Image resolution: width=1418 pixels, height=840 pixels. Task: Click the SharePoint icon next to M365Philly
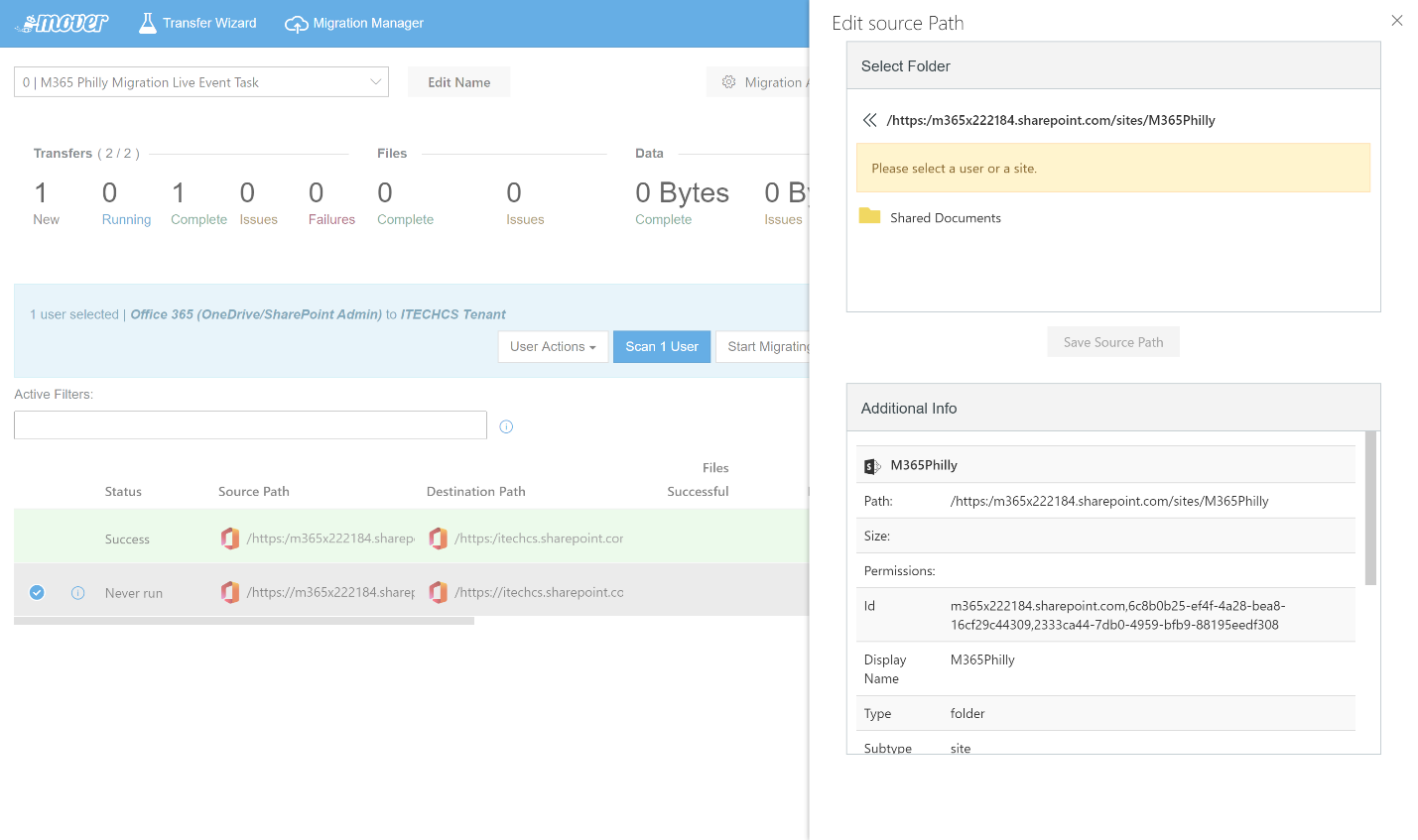pyautogui.click(x=871, y=466)
